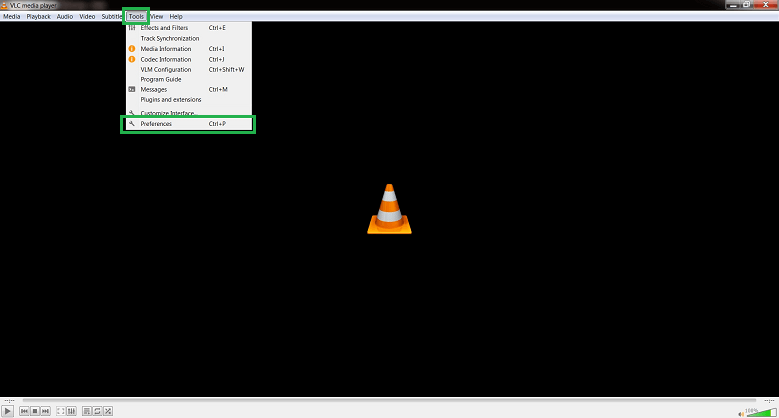Stop playback with the Stop button

[35, 411]
